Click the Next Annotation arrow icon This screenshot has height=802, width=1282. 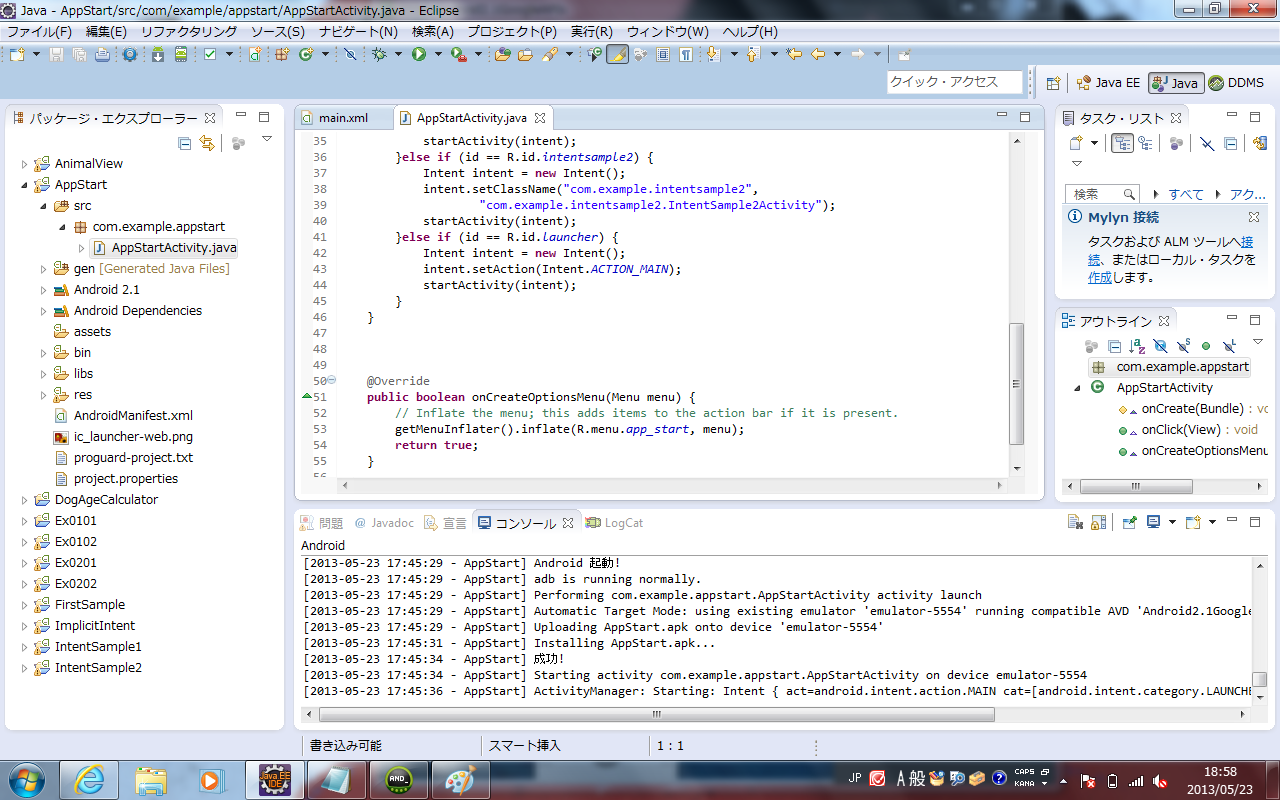point(712,54)
